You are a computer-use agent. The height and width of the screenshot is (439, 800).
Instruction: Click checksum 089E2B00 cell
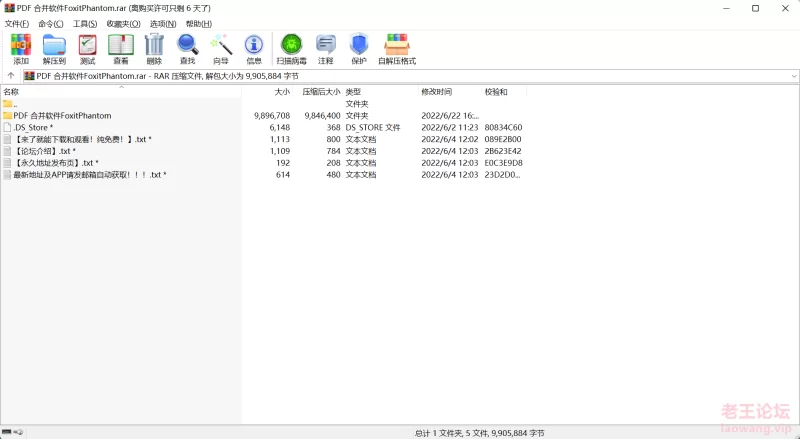click(503, 139)
